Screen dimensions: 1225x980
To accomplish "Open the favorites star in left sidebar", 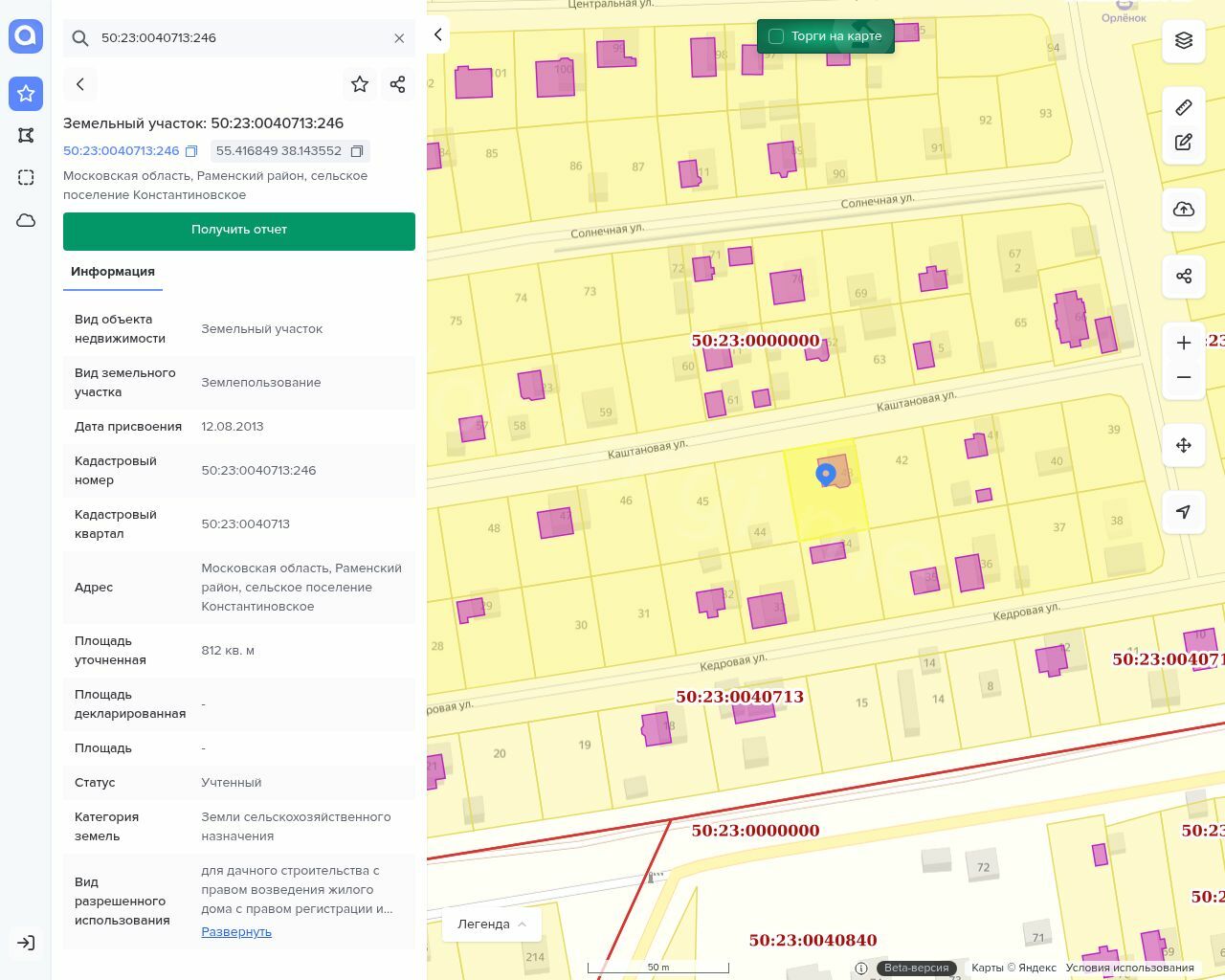I will pyautogui.click(x=26, y=94).
